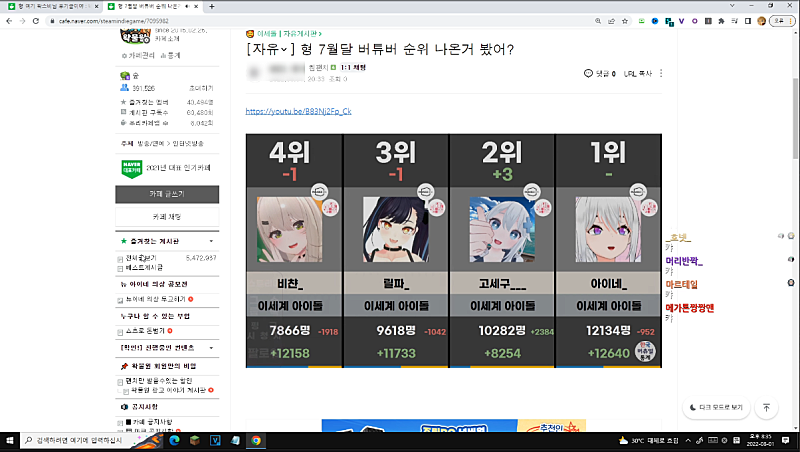Click the 카페 글쓰기 write button
The height and width of the screenshot is (452, 800).
click(167, 194)
